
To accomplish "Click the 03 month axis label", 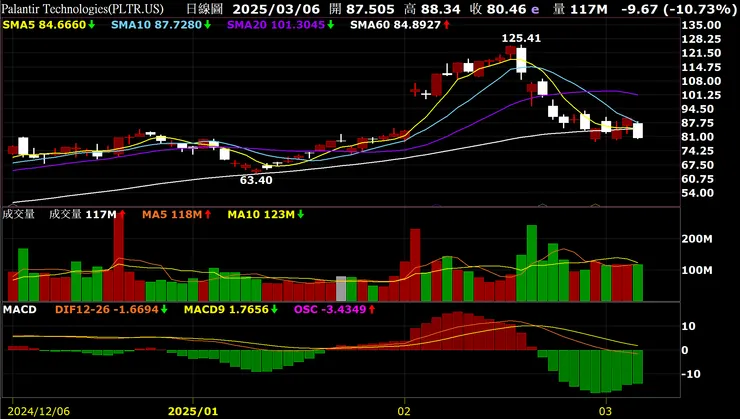I will coord(605,411).
